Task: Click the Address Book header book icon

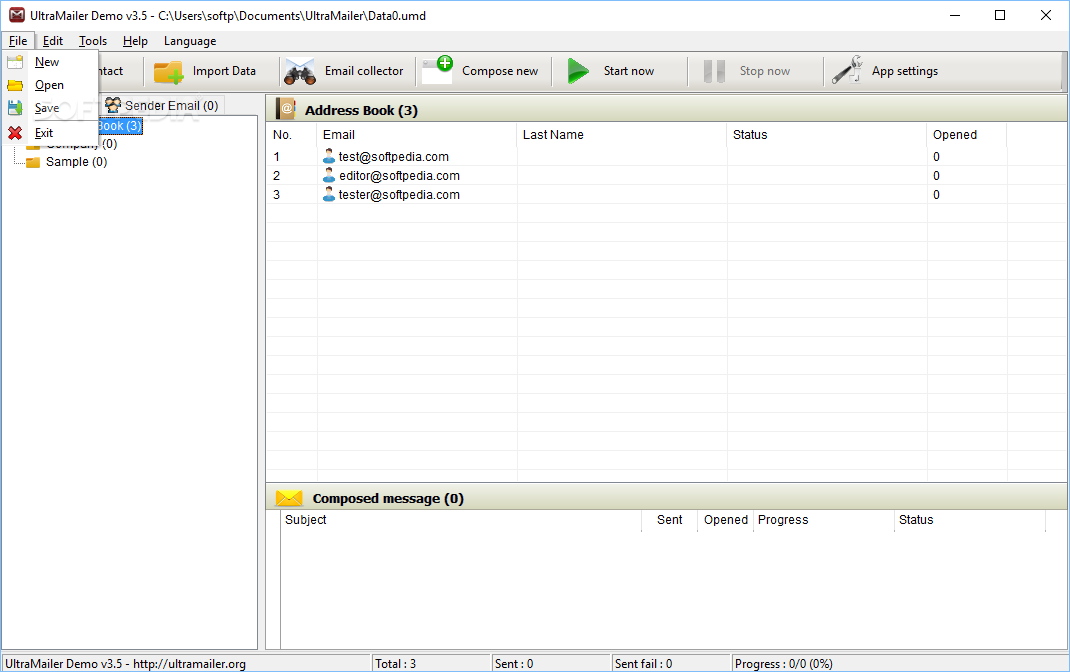Action: pyautogui.click(x=285, y=109)
